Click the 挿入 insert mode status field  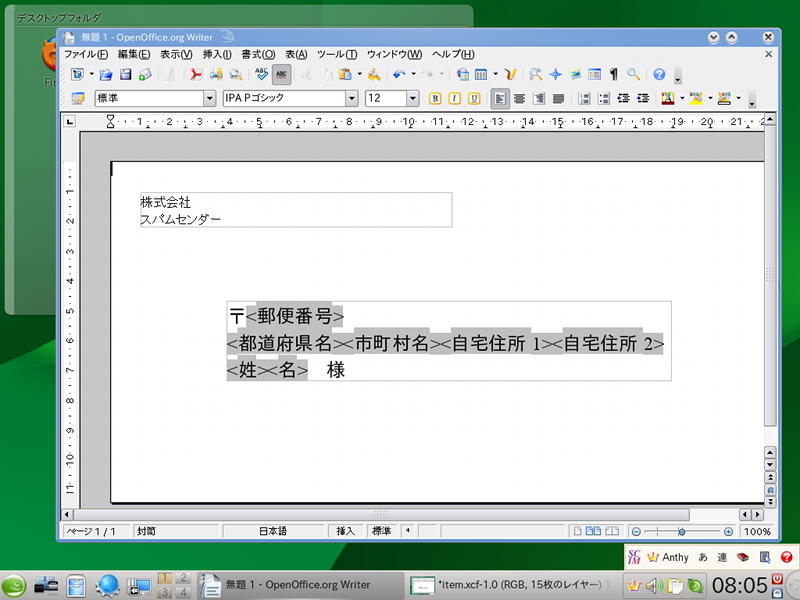point(346,531)
